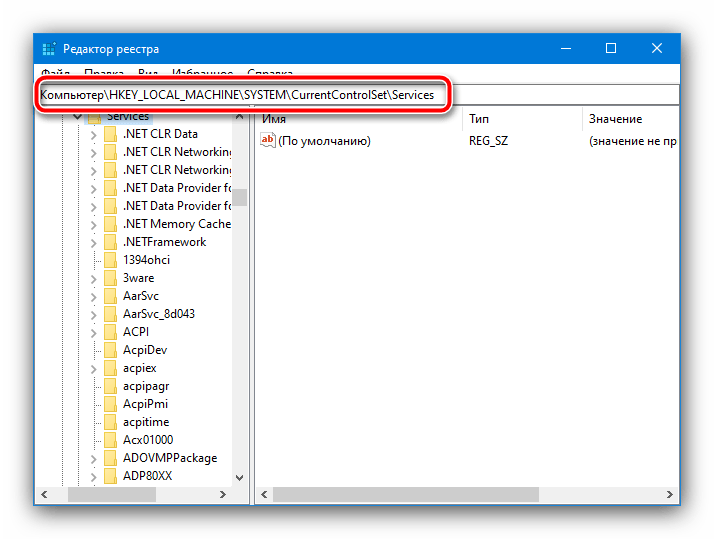The image size is (714, 539).
Task: Expand the acpiex key
Action: (x=93, y=369)
